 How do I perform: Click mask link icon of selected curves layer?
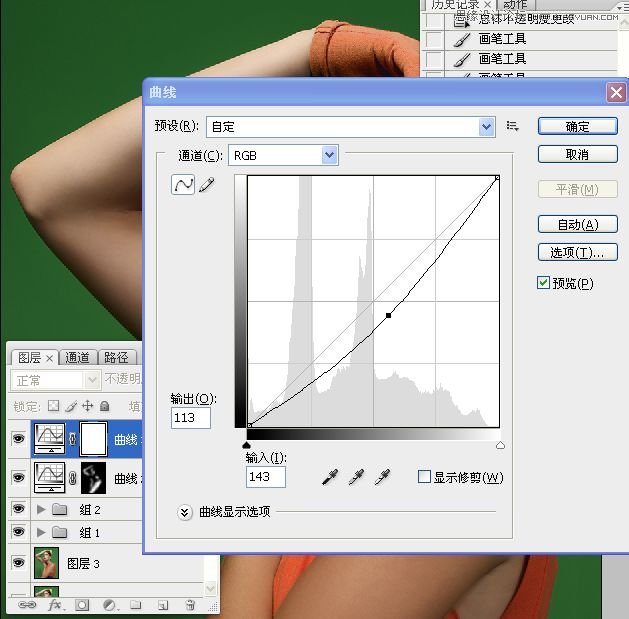point(72,439)
